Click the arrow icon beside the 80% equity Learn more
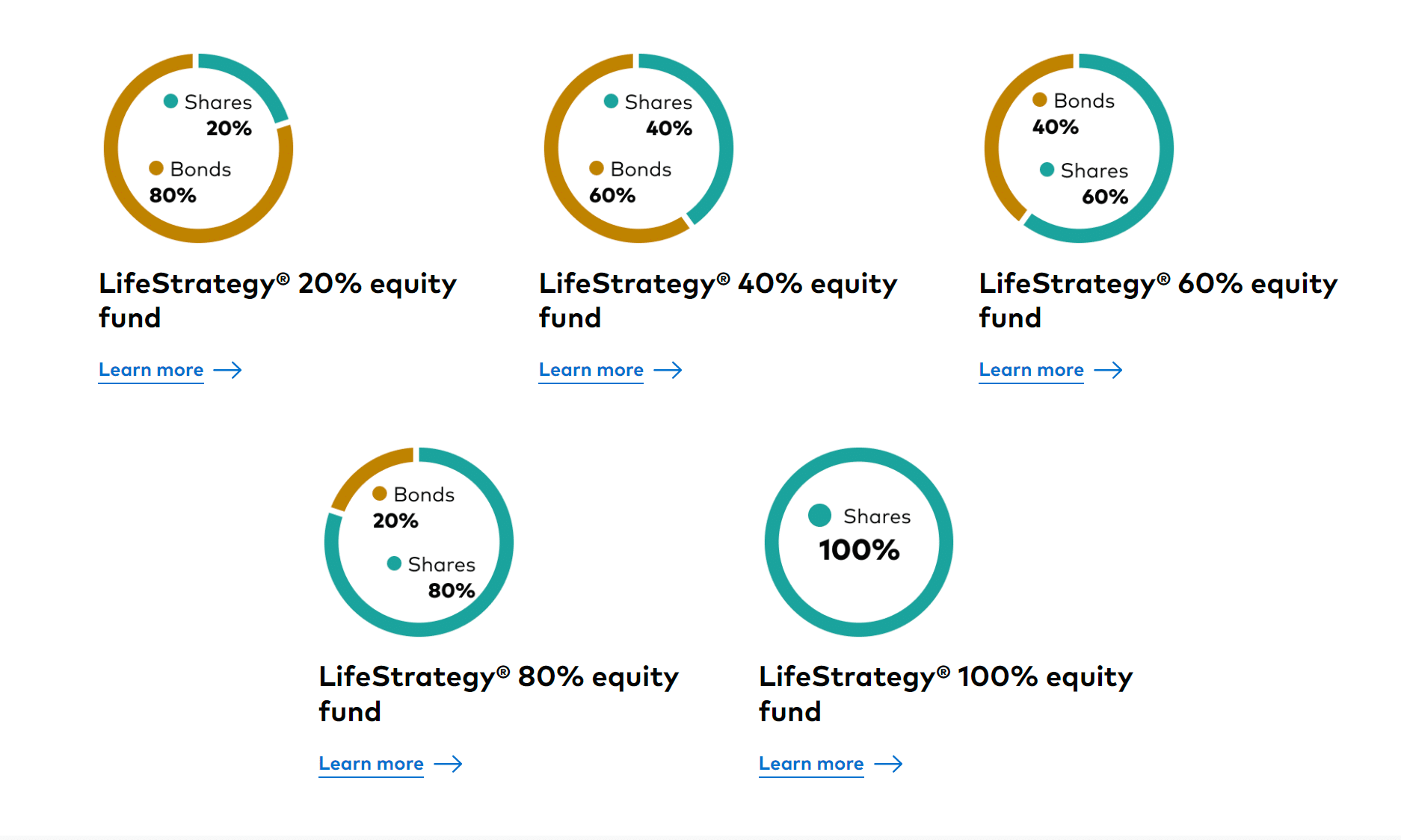The width and height of the screenshot is (1401, 840). click(x=448, y=764)
